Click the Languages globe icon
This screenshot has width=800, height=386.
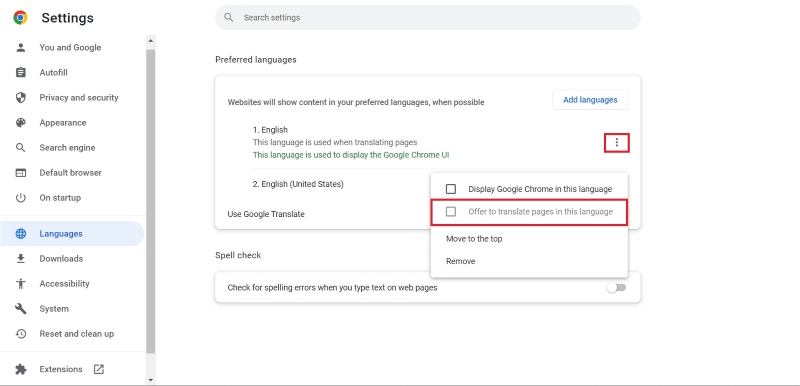coord(20,234)
